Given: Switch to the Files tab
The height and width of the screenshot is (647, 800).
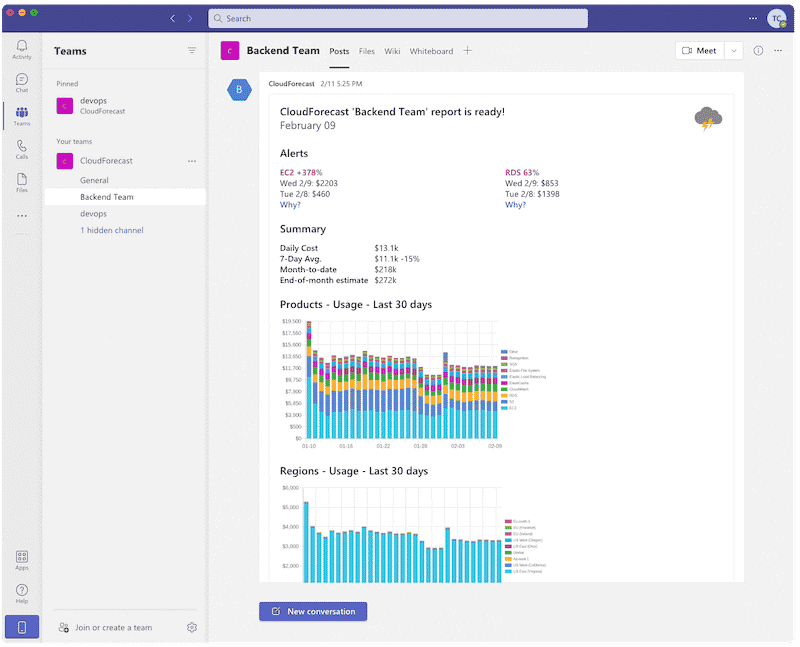Looking at the screenshot, I should click(366, 51).
